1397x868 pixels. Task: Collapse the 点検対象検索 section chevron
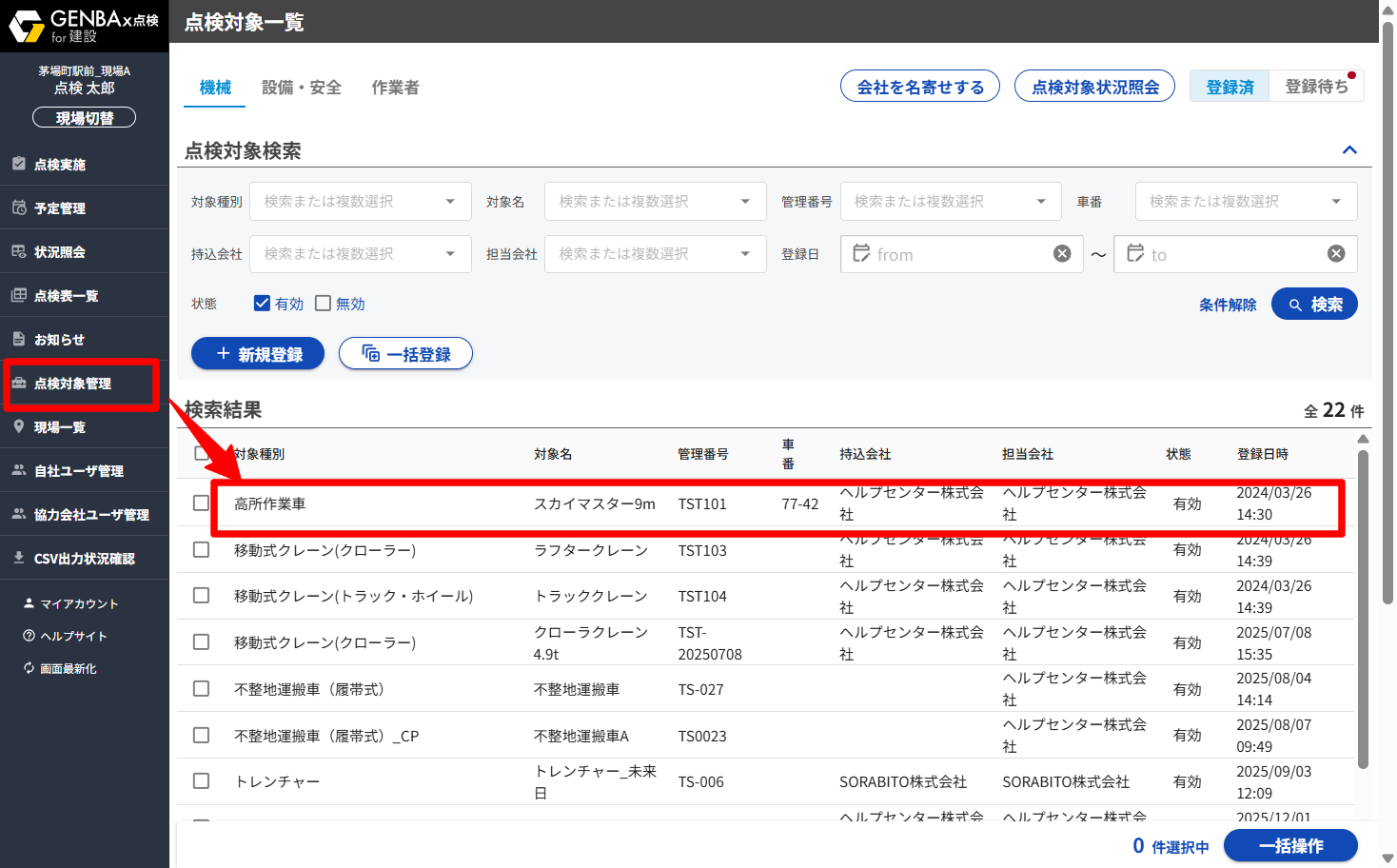pos(1349,150)
